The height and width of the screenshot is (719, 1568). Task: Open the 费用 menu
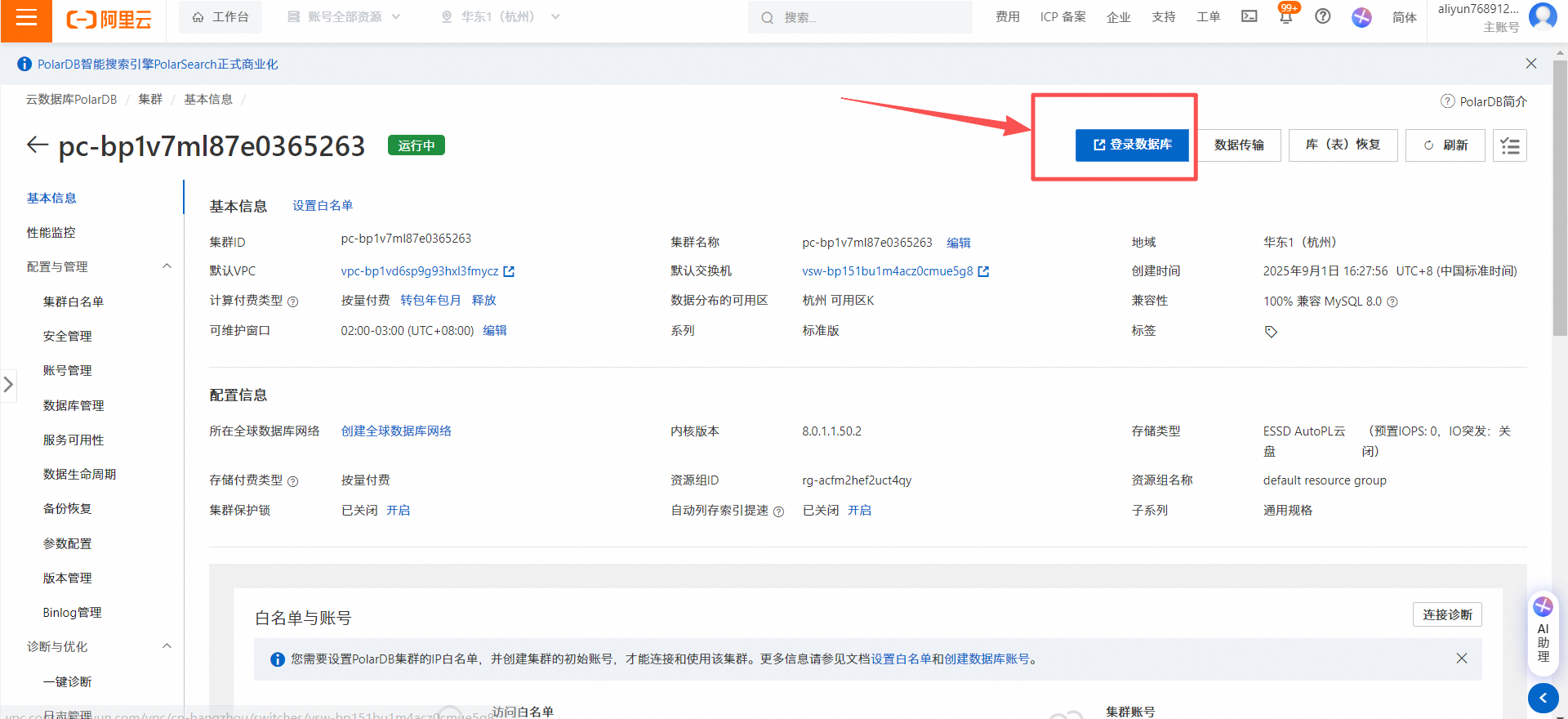1008,17
